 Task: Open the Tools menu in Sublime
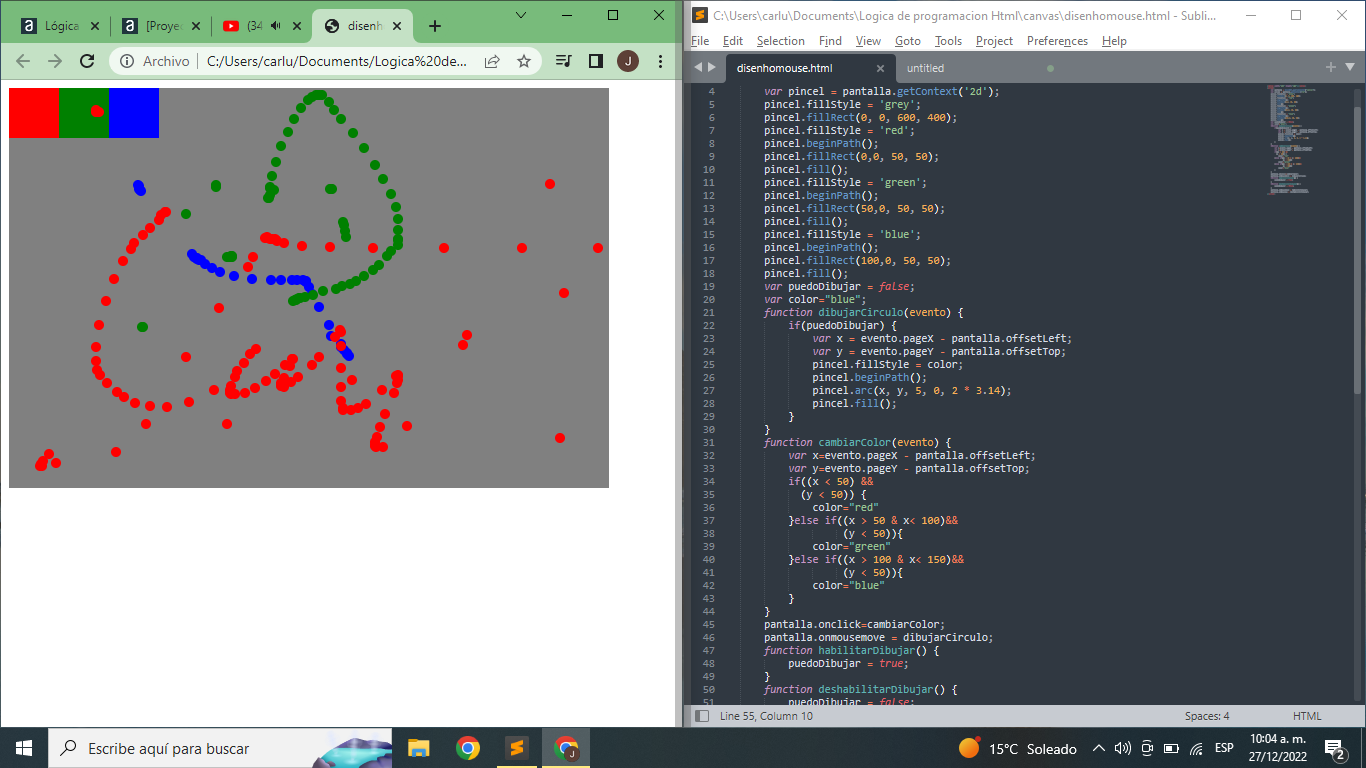coord(948,41)
